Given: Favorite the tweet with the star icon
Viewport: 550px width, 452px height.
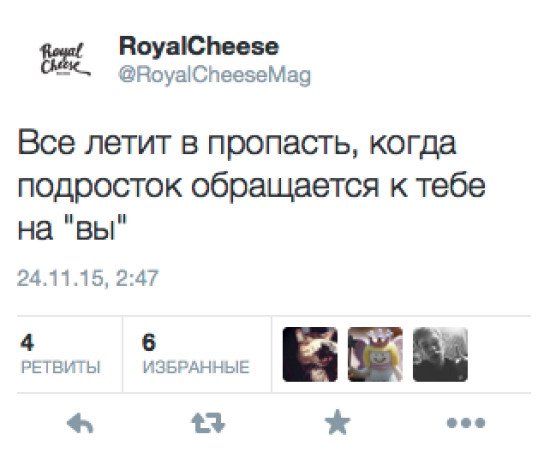Looking at the screenshot, I should click(337, 422).
